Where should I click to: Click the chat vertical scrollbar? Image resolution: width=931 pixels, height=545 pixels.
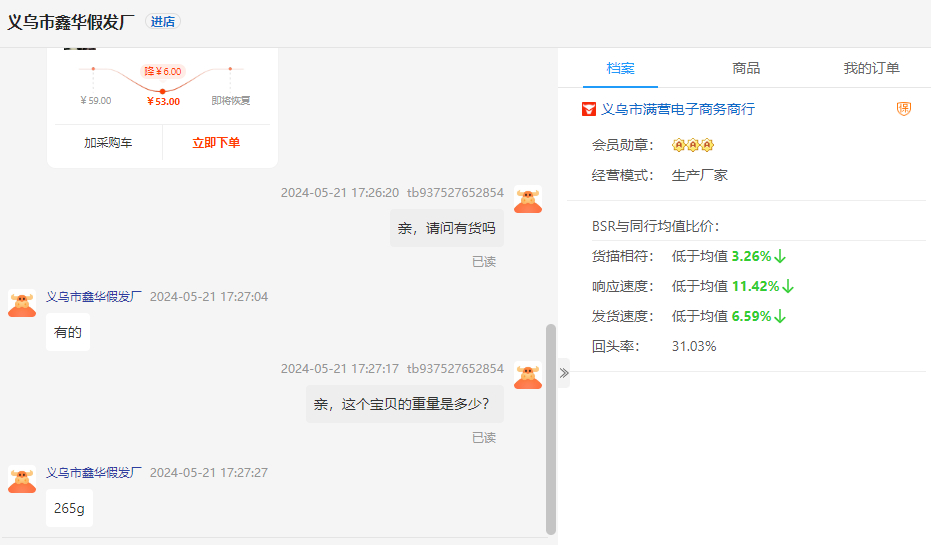click(551, 428)
